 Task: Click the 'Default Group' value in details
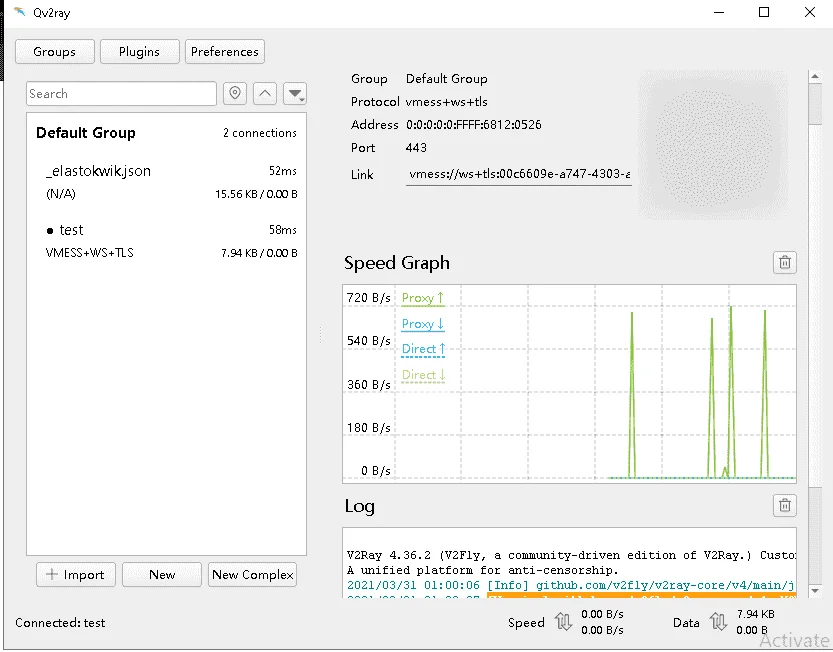click(447, 79)
